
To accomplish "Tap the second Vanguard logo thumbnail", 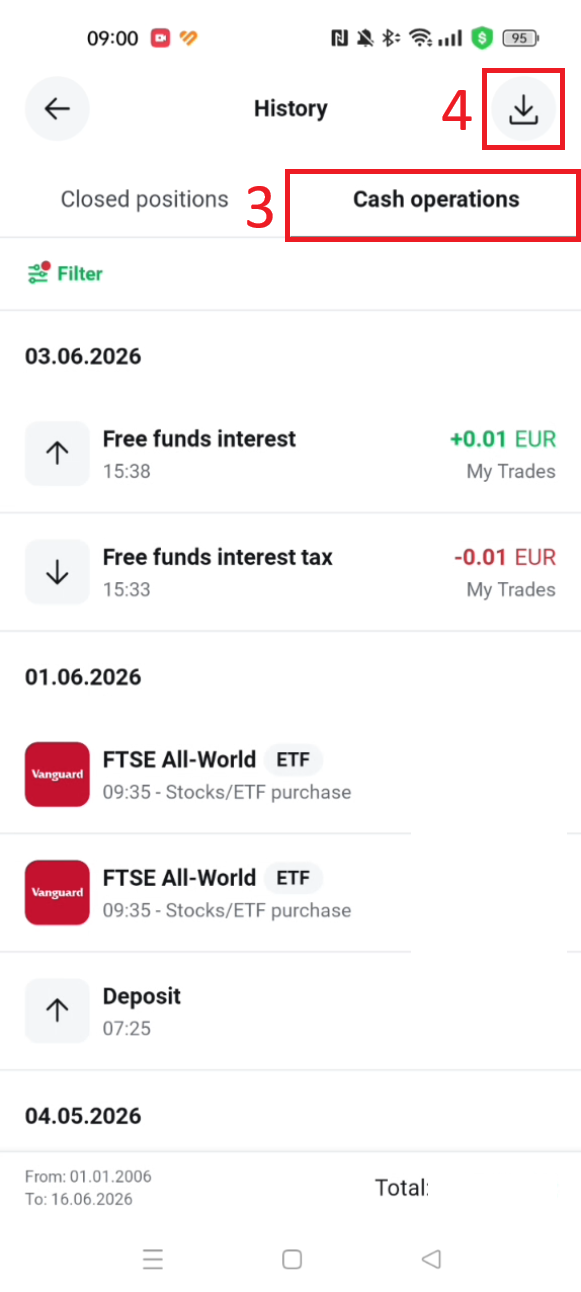I will [x=57, y=892].
